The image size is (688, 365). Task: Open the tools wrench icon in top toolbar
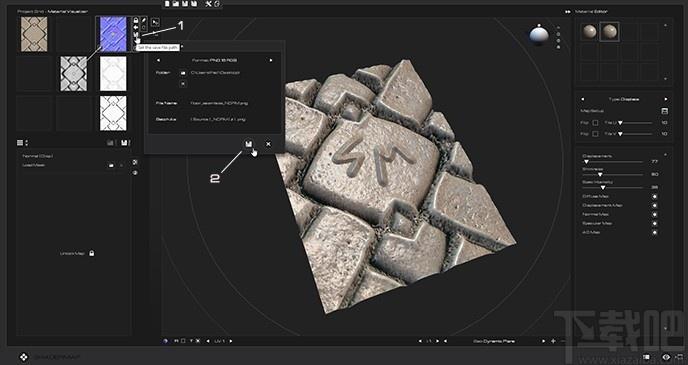tap(208, 4)
